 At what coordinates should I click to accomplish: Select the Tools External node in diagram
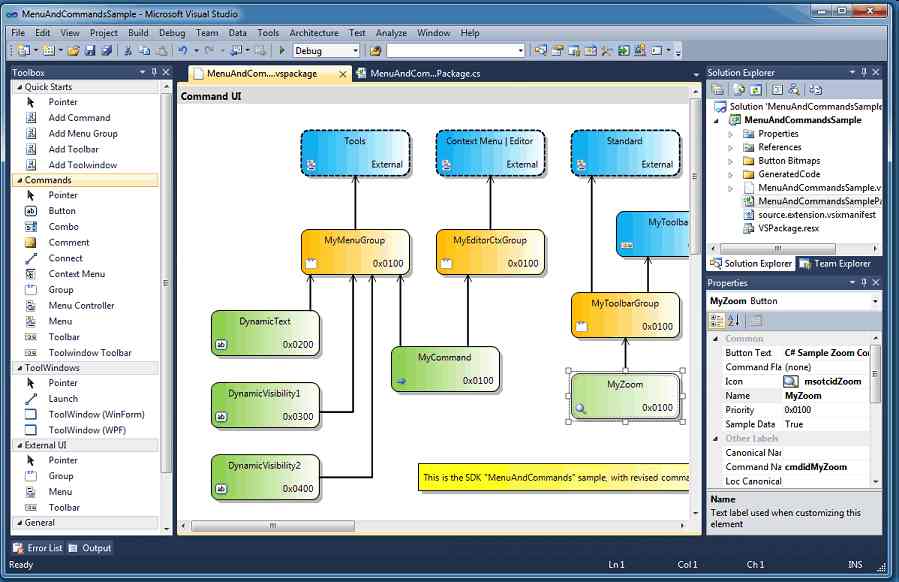[x=355, y=153]
